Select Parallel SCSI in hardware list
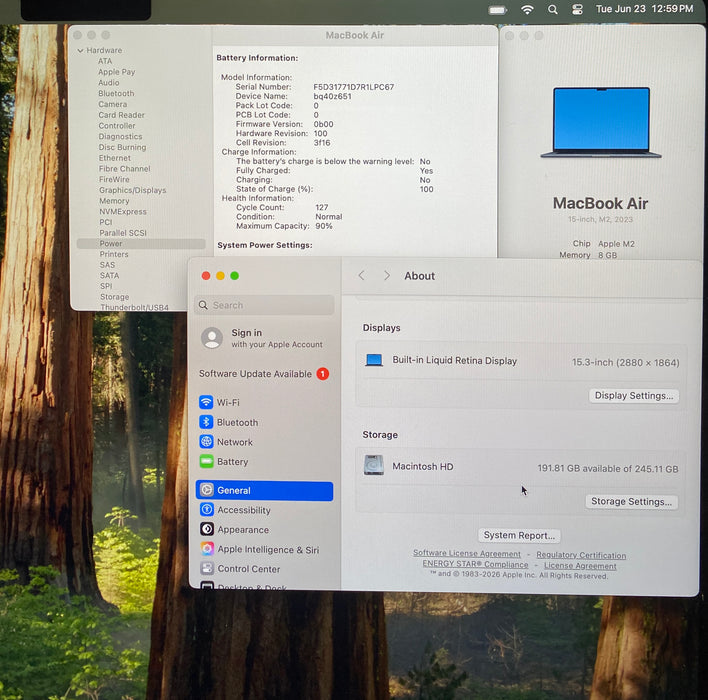Image resolution: width=708 pixels, height=700 pixels. [x=123, y=233]
